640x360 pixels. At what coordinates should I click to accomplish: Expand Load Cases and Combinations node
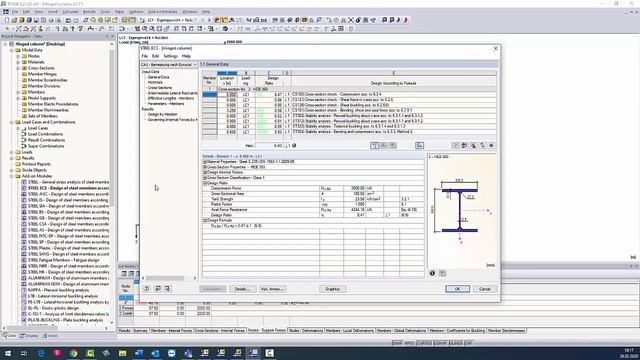[x=12, y=122]
